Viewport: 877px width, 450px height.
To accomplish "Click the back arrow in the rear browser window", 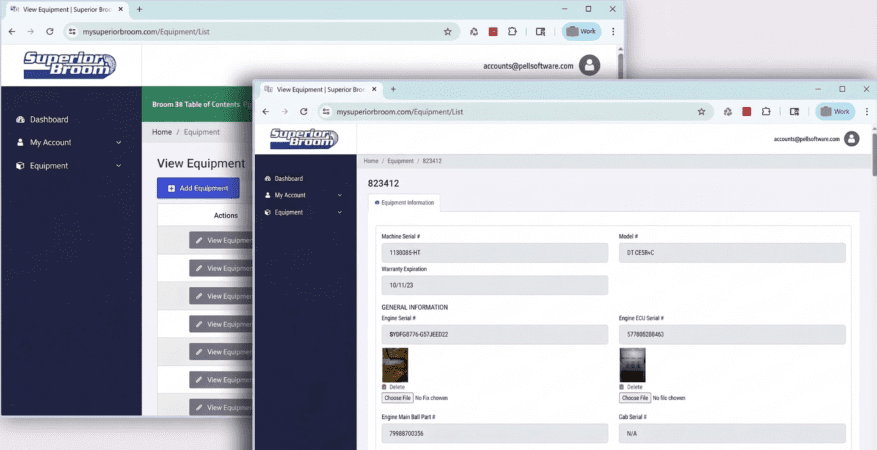I will point(12,31).
